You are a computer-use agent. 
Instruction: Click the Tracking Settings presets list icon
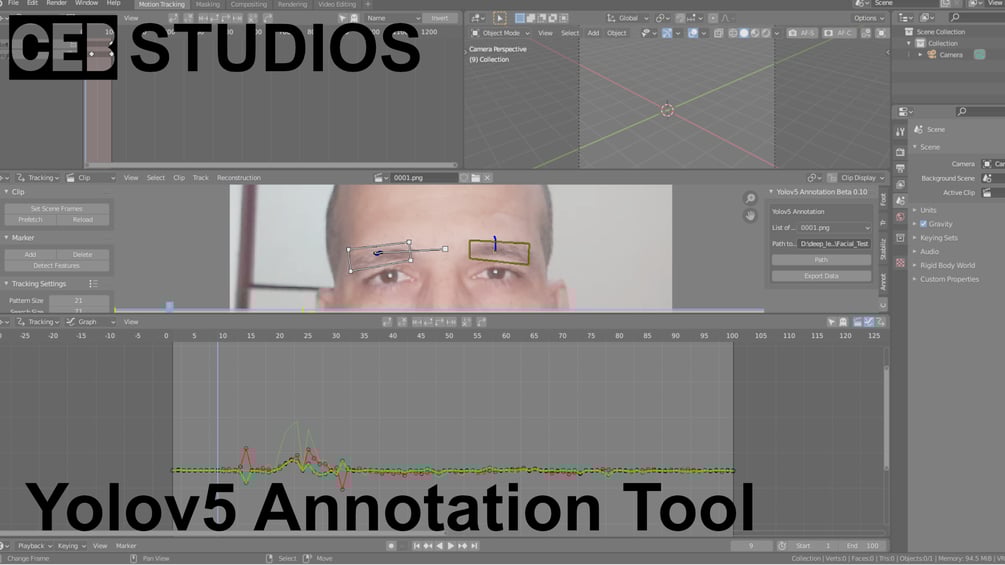[x=93, y=283]
